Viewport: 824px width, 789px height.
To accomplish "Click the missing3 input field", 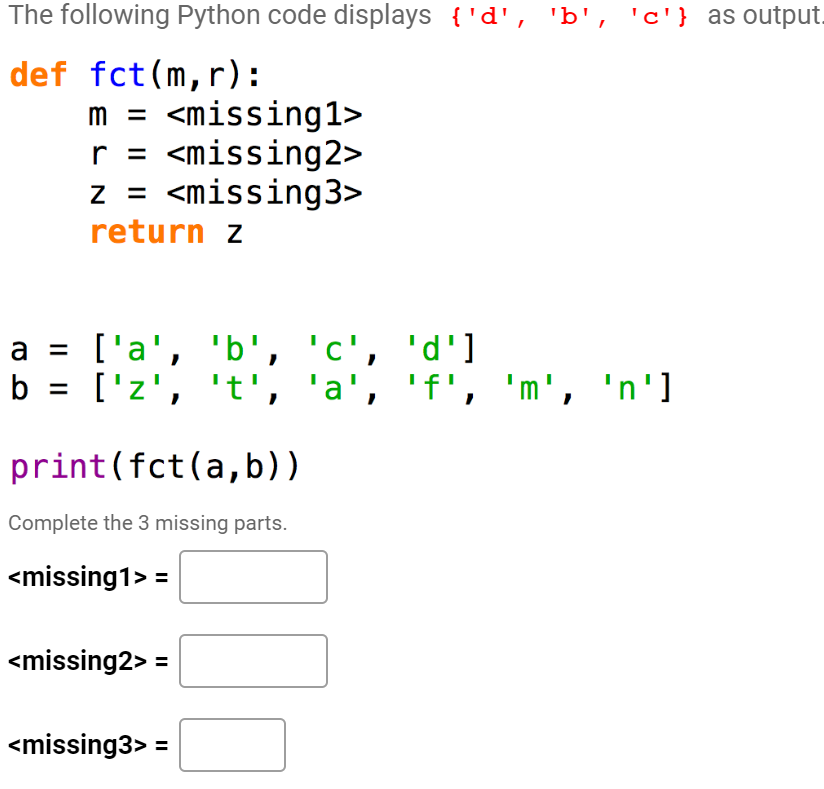I will tap(232, 745).
